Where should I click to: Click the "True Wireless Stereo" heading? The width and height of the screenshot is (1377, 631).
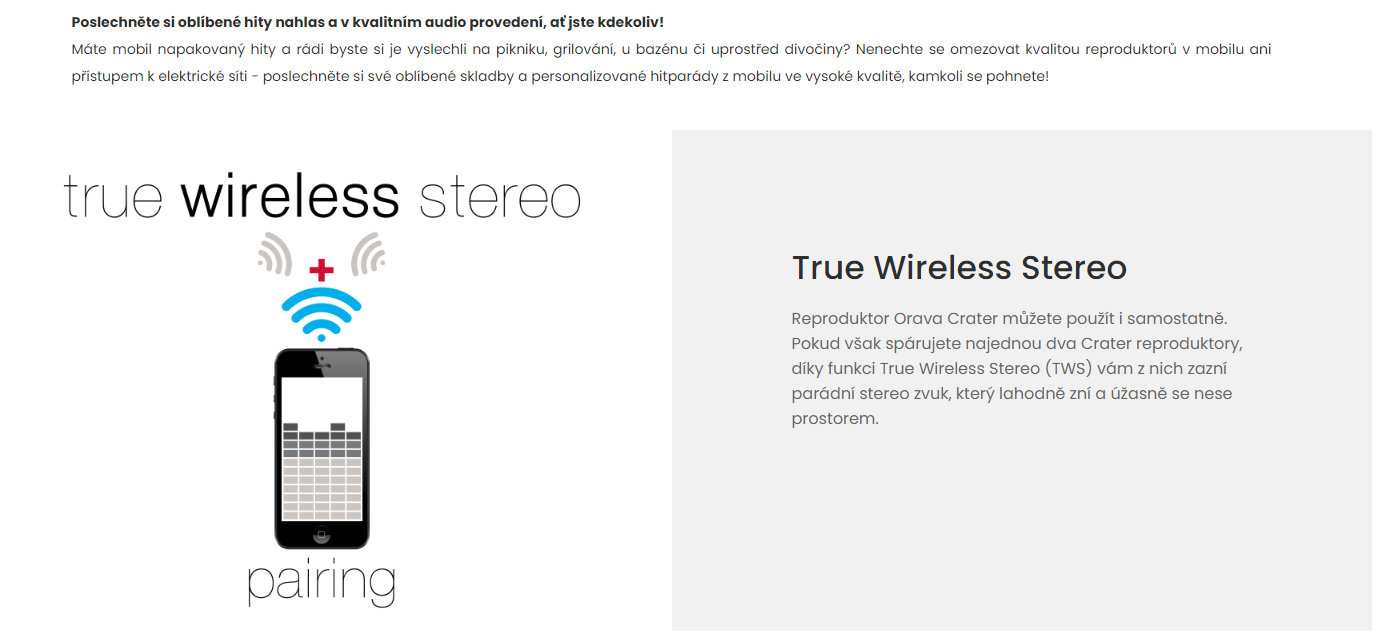click(959, 267)
